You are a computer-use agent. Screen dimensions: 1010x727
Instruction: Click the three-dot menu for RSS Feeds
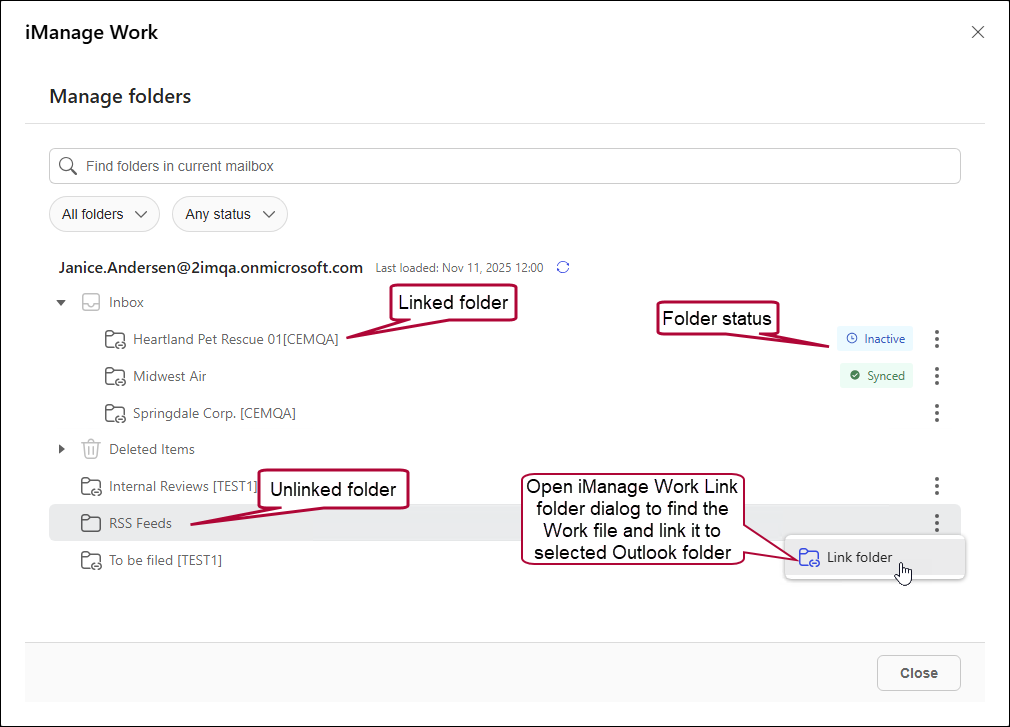coord(936,523)
